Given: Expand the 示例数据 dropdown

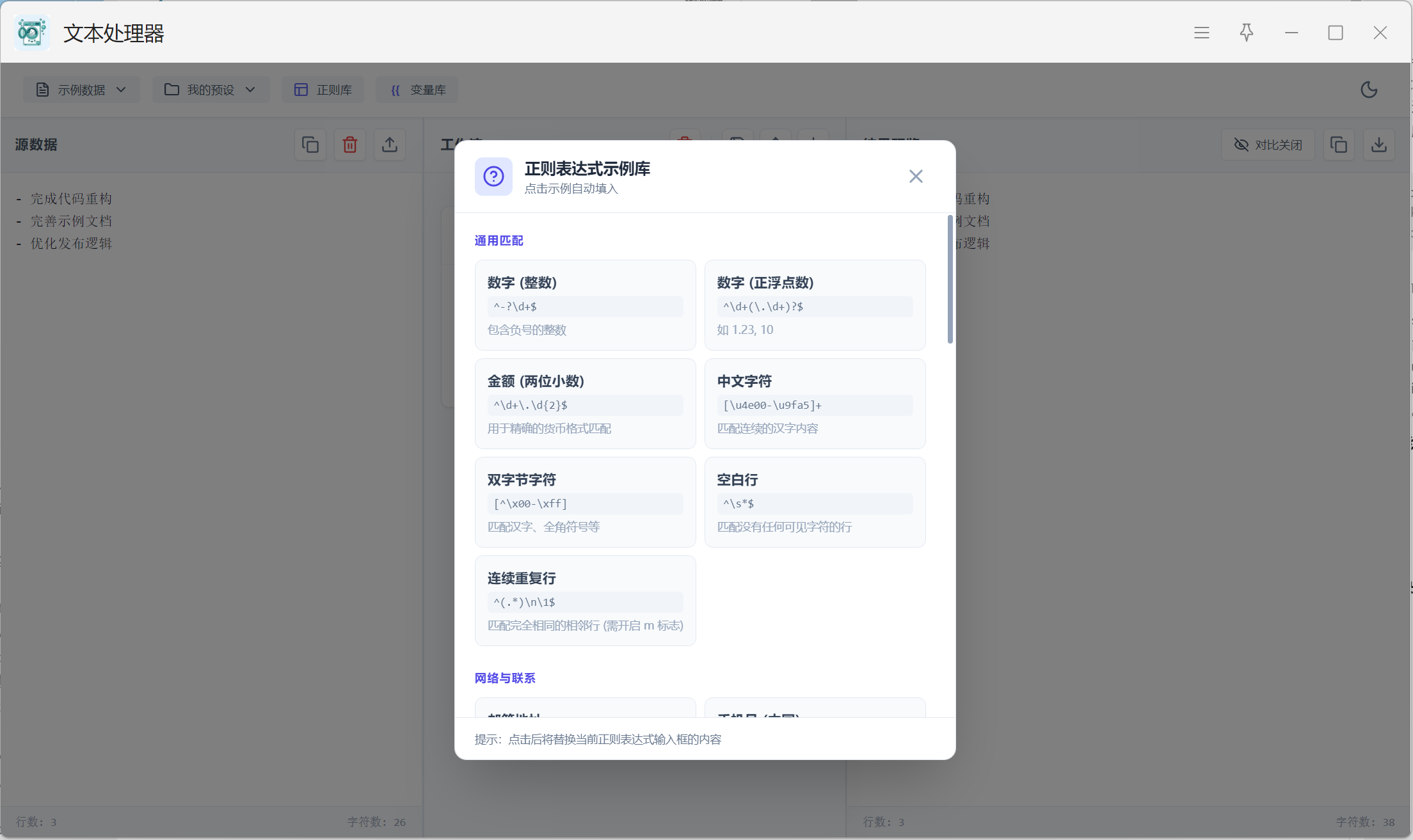Looking at the screenshot, I should pyautogui.click(x=81, y=90).
